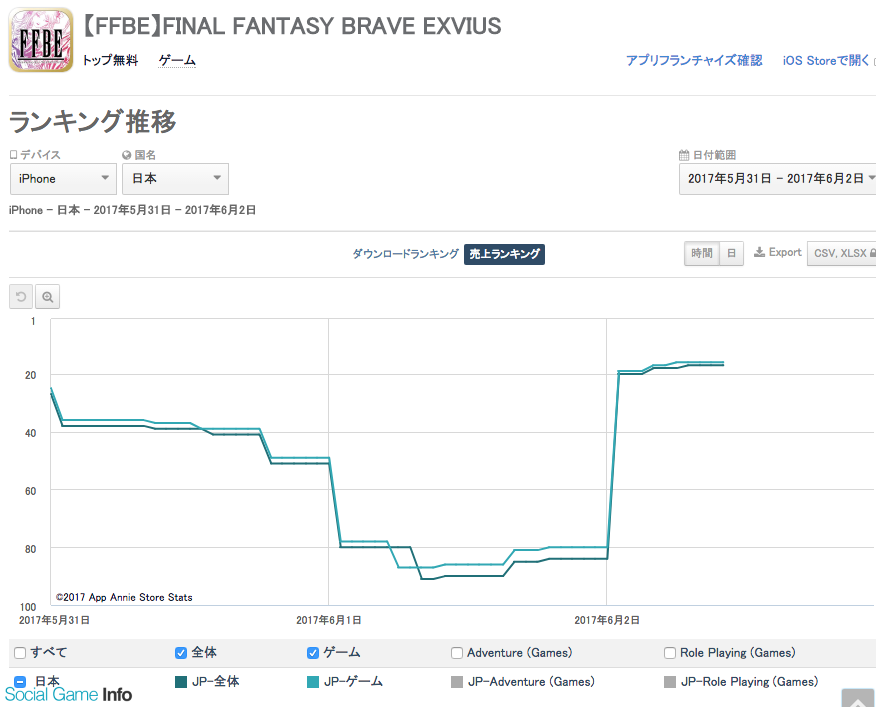Open the iOS Storeで開く link
This screenshot has height=707, width=876.
point(826,60)
